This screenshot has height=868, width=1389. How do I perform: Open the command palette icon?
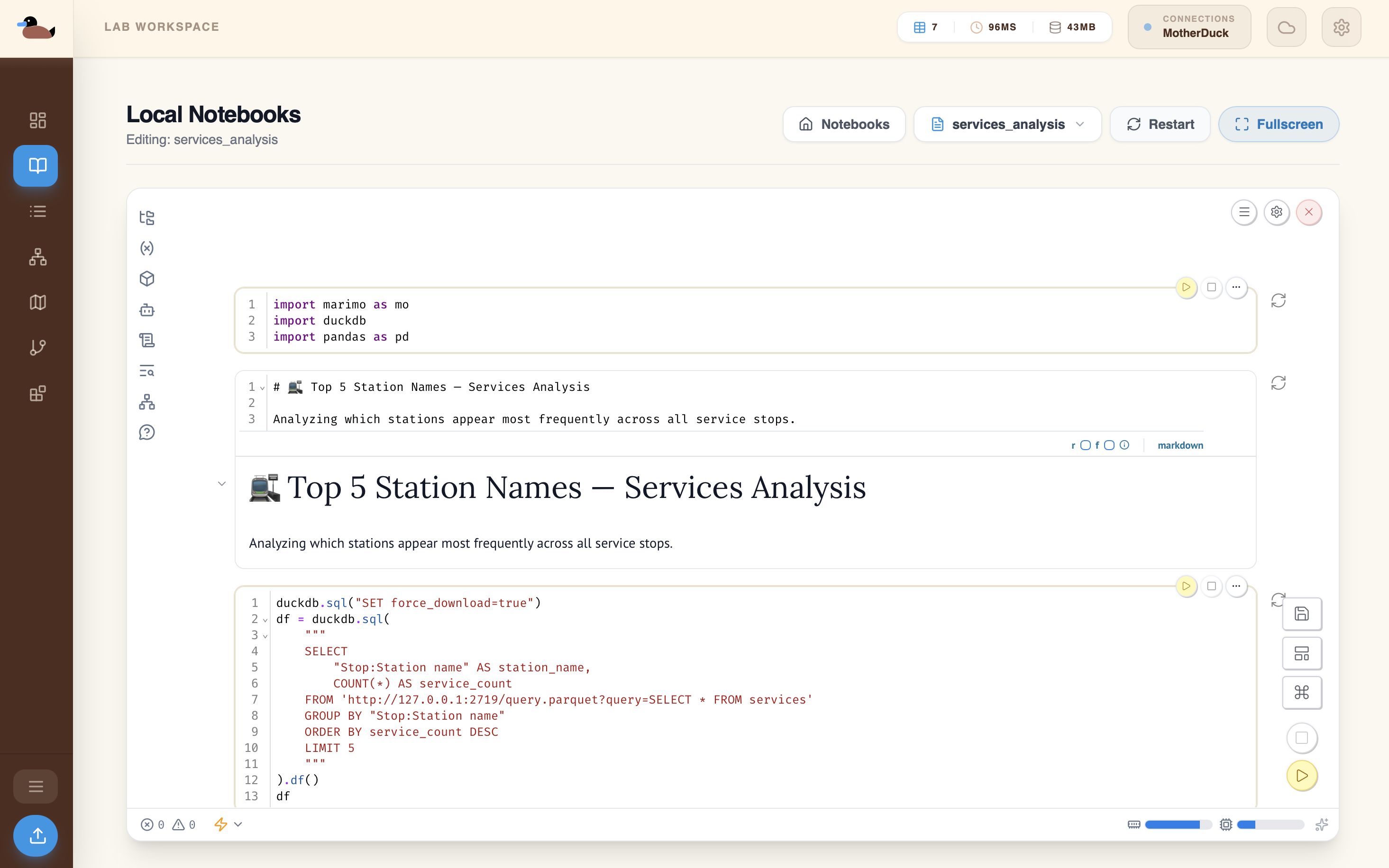(1301, 692)
